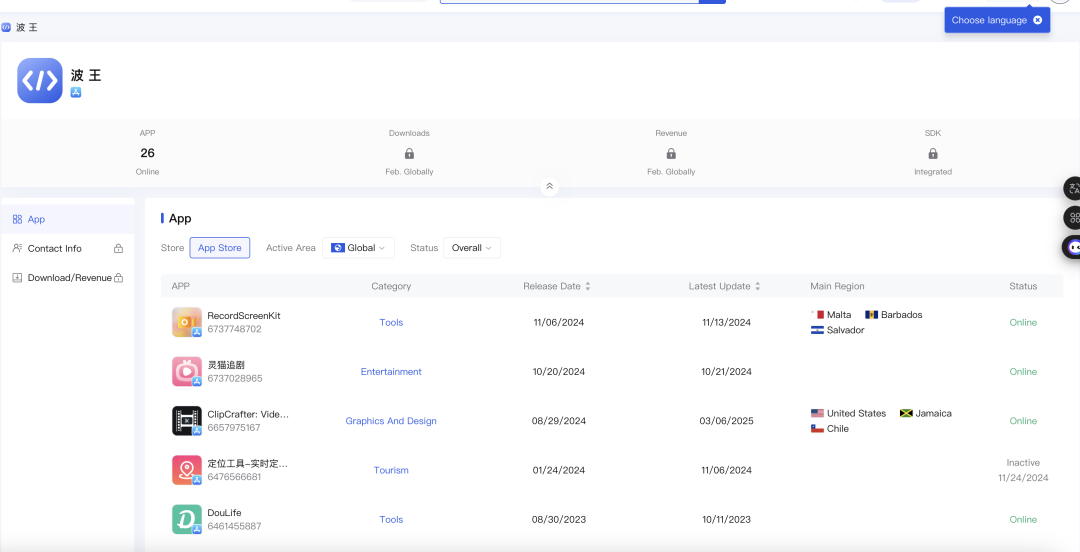Open the 灵猫追剧 app name
Screen dimensions: 1080x552
(226, 365)
